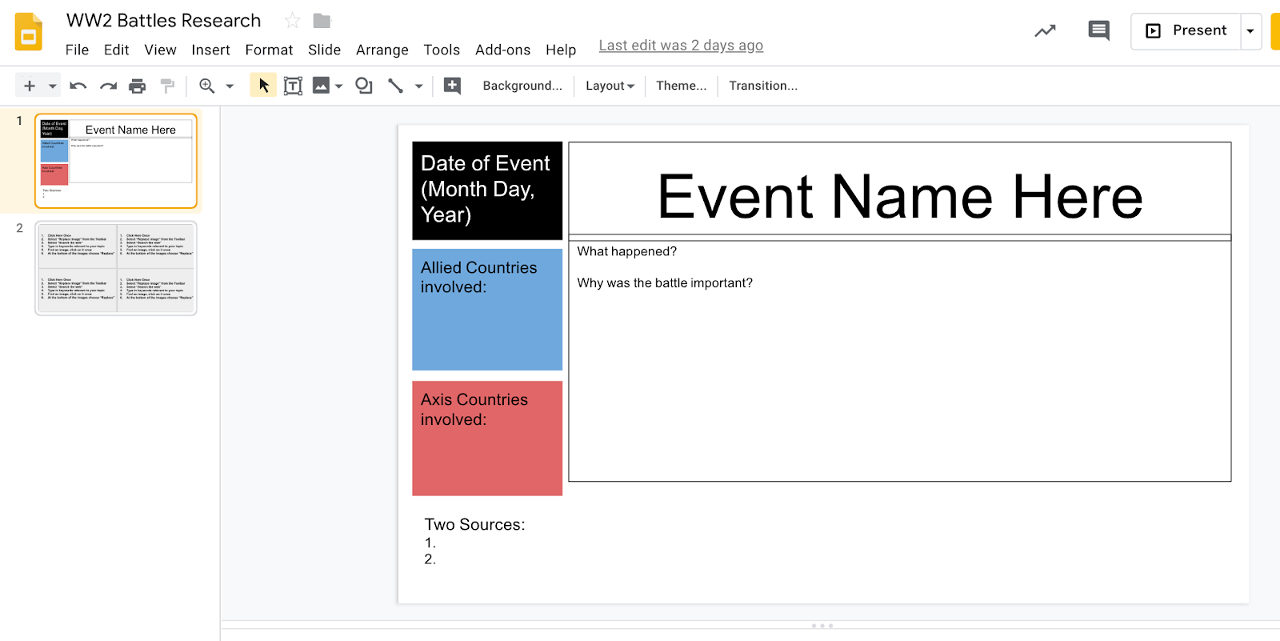The height and width of the screenshot is (641, 1280).
Task: Open the Insert menu
Action: tap(211, 49)
